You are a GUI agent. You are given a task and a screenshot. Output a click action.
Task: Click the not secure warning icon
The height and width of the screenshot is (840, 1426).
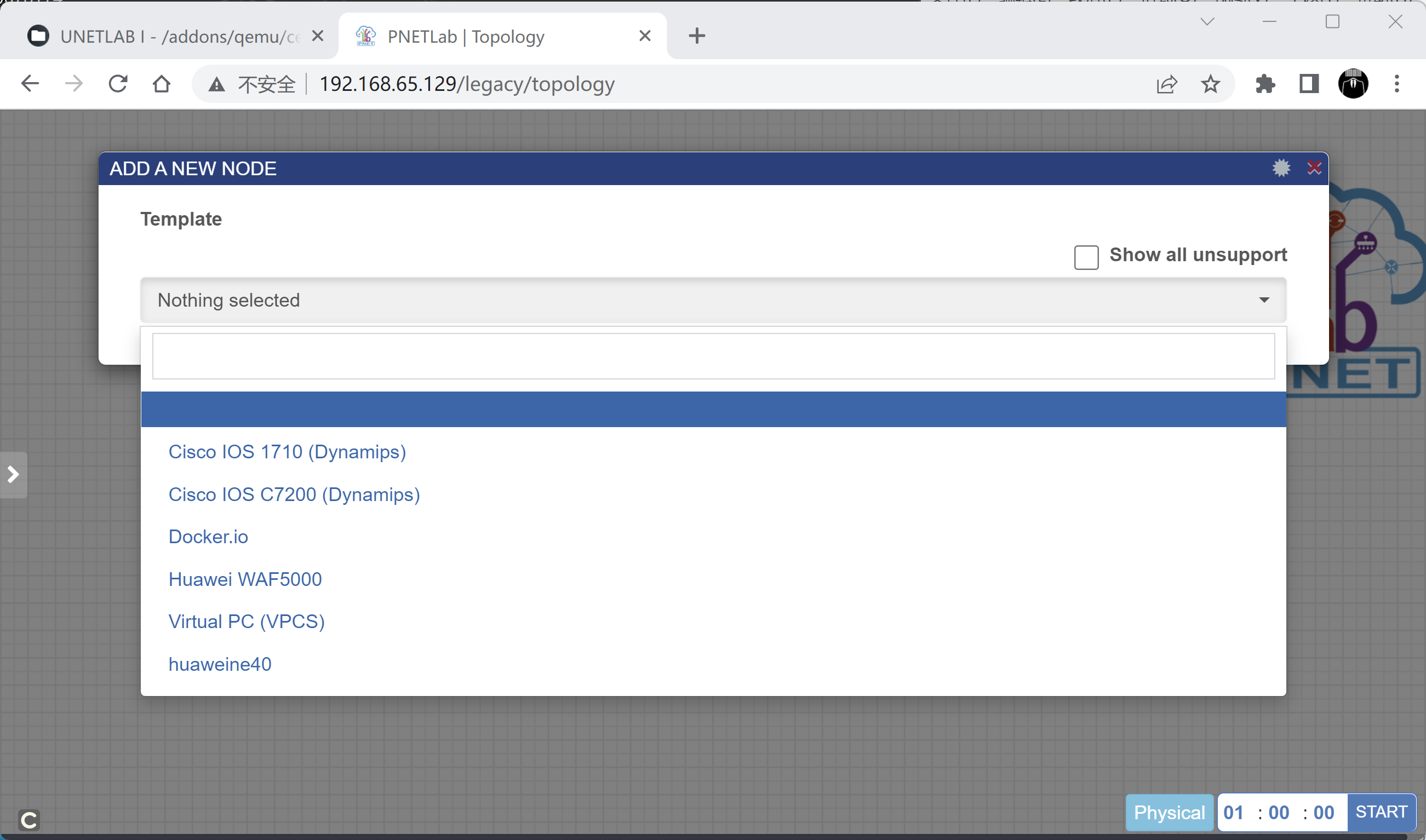click(x=216, y=84)
